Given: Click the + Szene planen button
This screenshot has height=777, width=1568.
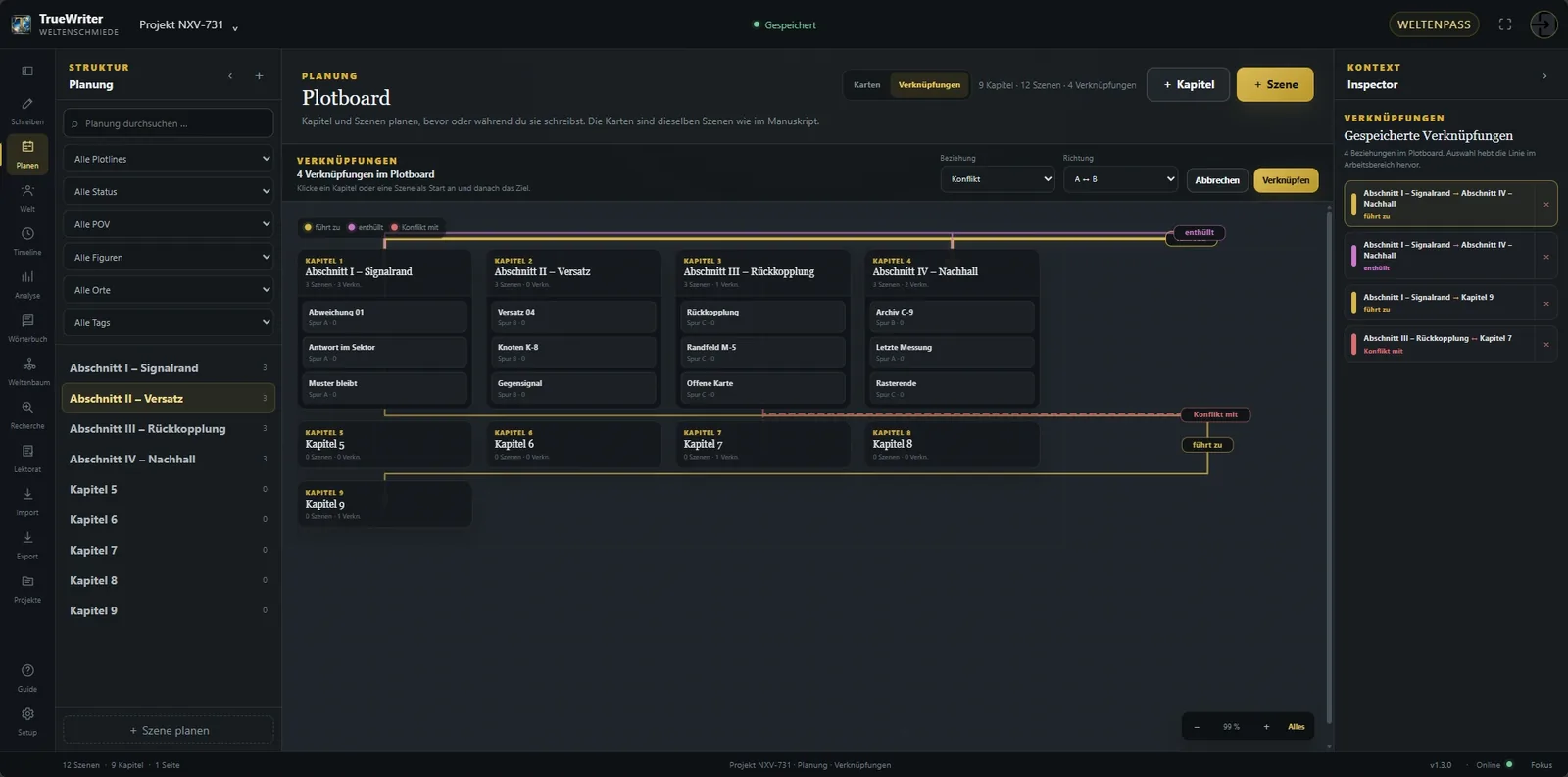Looking at the screenshot, I should click(x=169, y=730).
